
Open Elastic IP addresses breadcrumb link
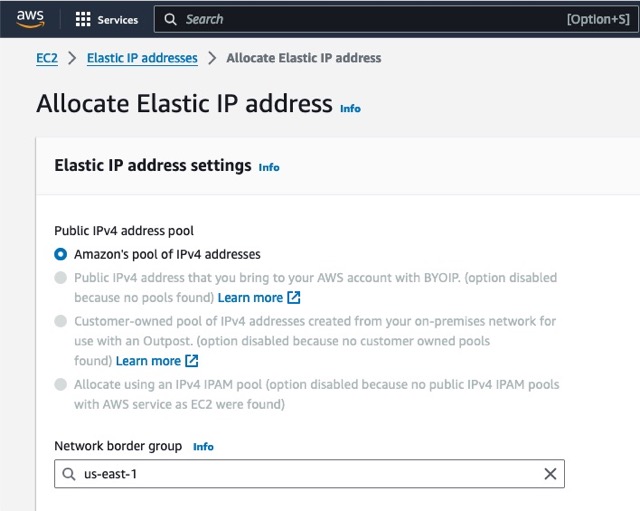[x=142, y=58]
